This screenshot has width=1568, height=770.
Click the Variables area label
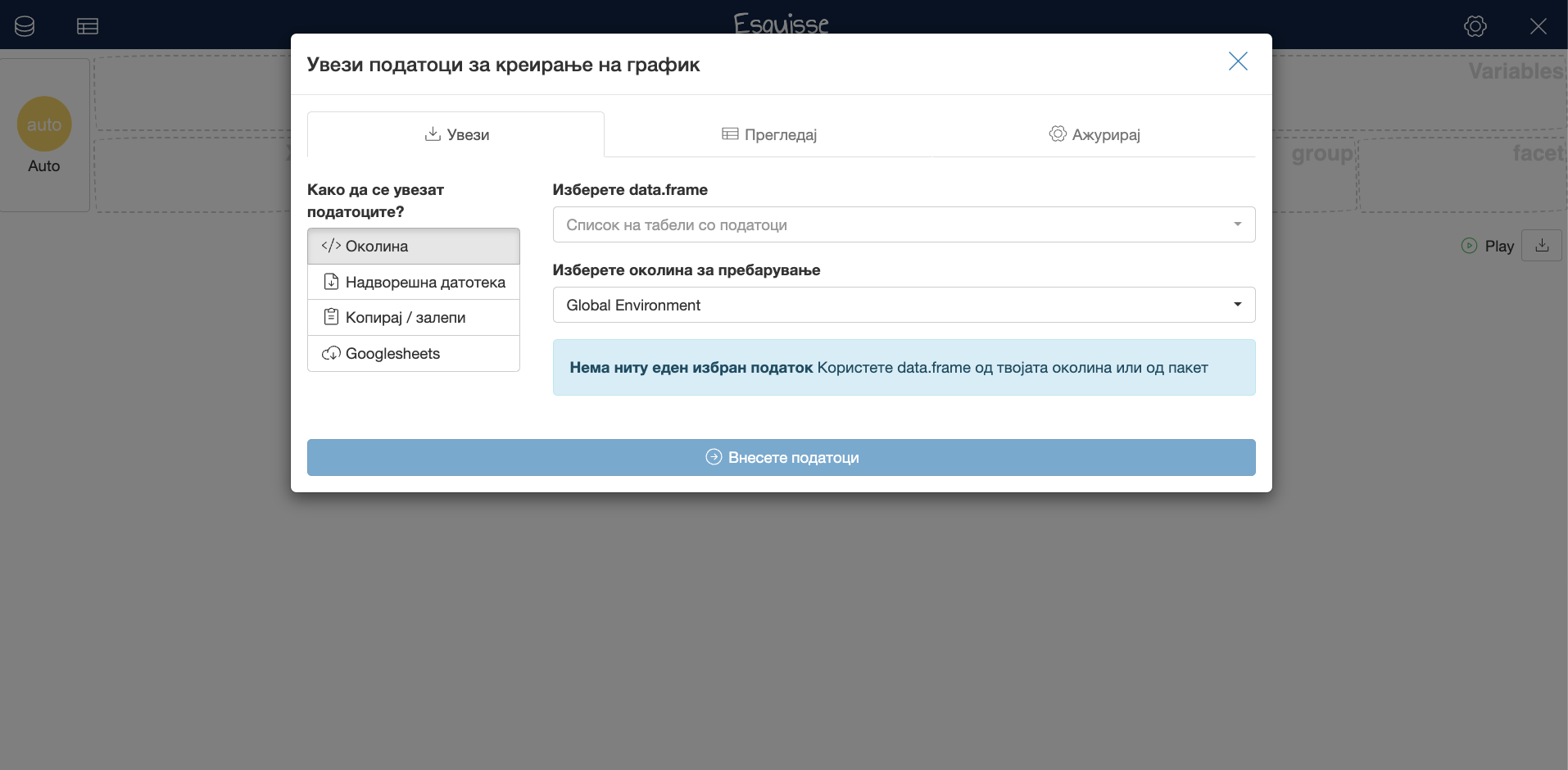point(1516,71)
